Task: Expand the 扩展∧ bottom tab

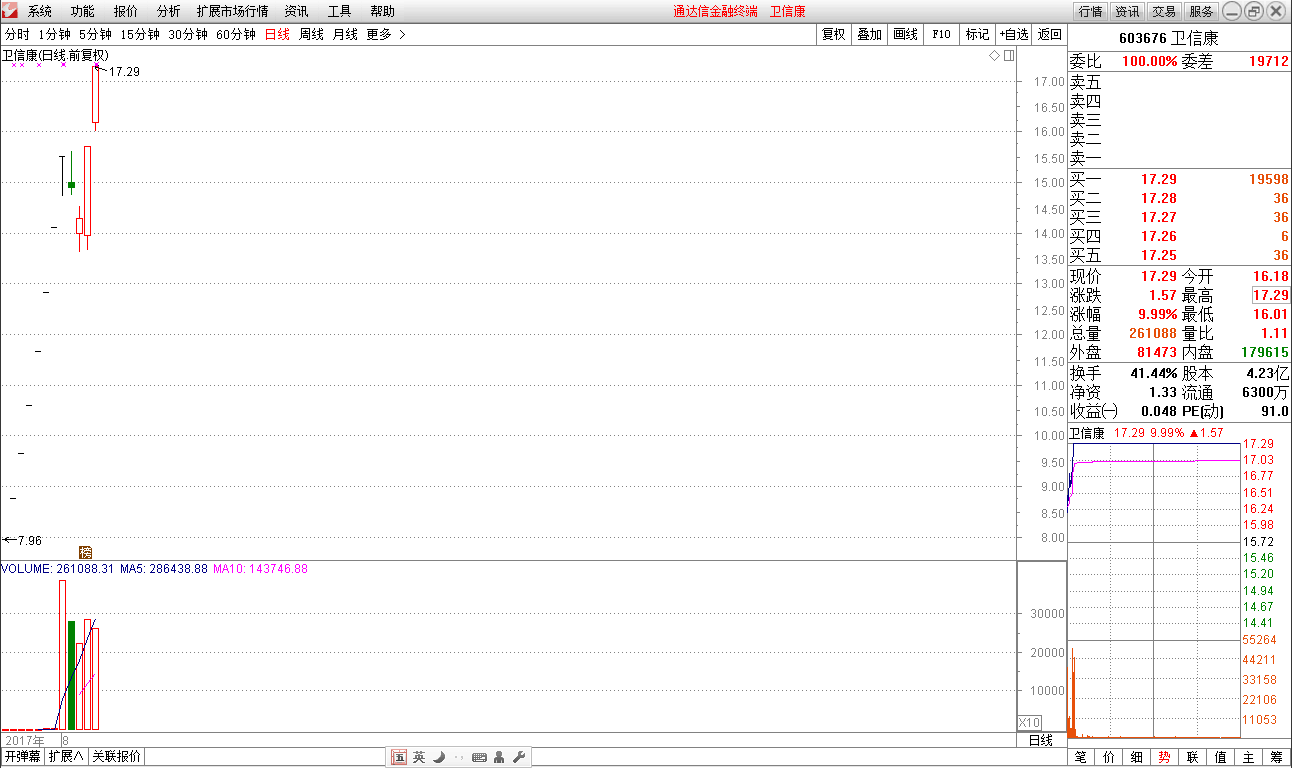Action: pos(66,757)
